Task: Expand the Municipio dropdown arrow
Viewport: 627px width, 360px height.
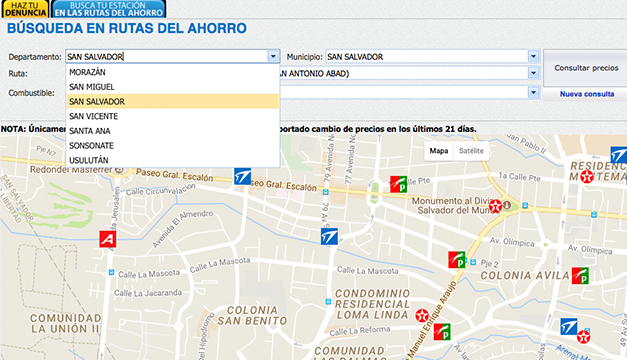Action: click(x=533, y=56)
